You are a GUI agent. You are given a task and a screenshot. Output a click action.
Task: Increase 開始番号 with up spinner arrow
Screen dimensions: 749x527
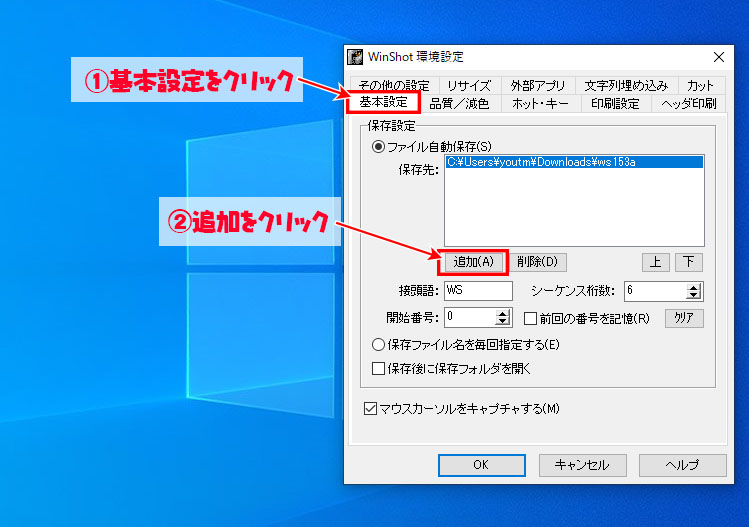pyautogui.click(x=502, y=314)
